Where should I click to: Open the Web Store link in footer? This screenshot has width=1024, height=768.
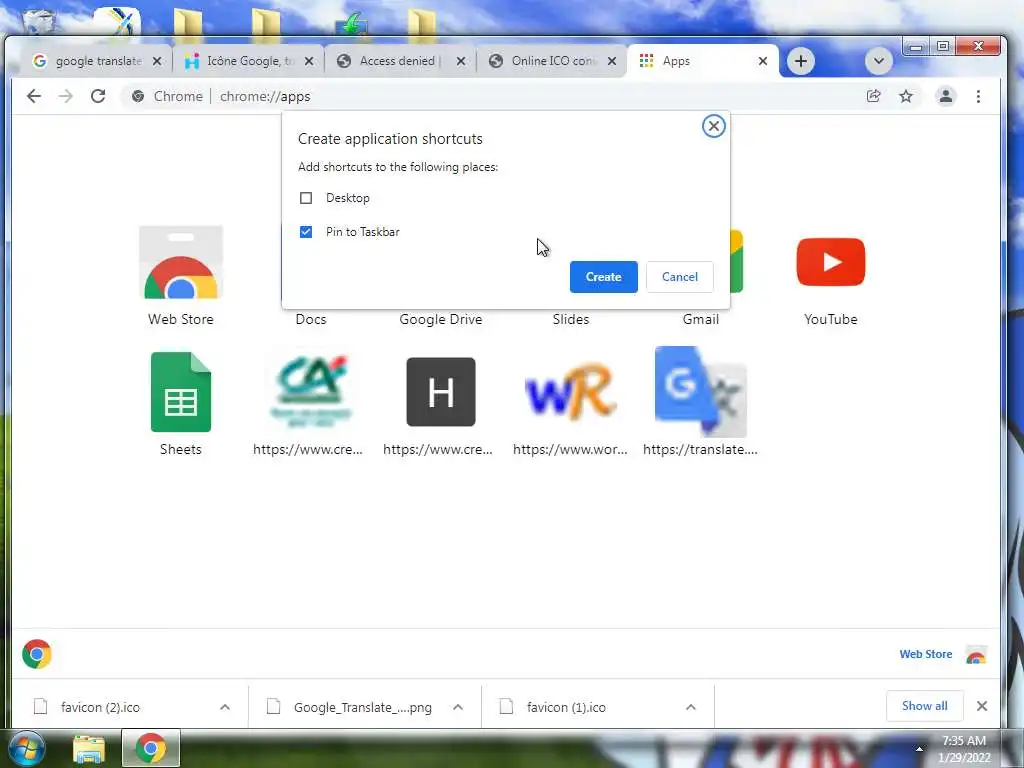coord(925,654)
